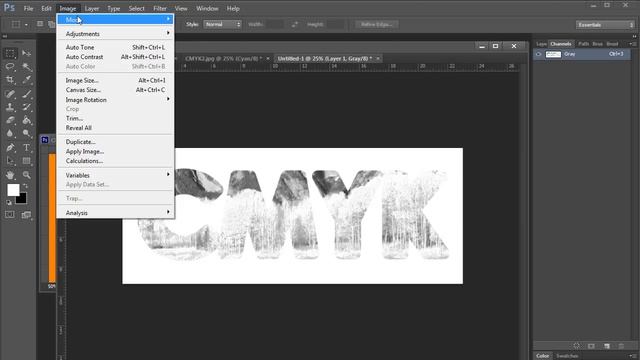Expand the Variables submenu
The image size is (640, 360).
[x=116, y=175]
